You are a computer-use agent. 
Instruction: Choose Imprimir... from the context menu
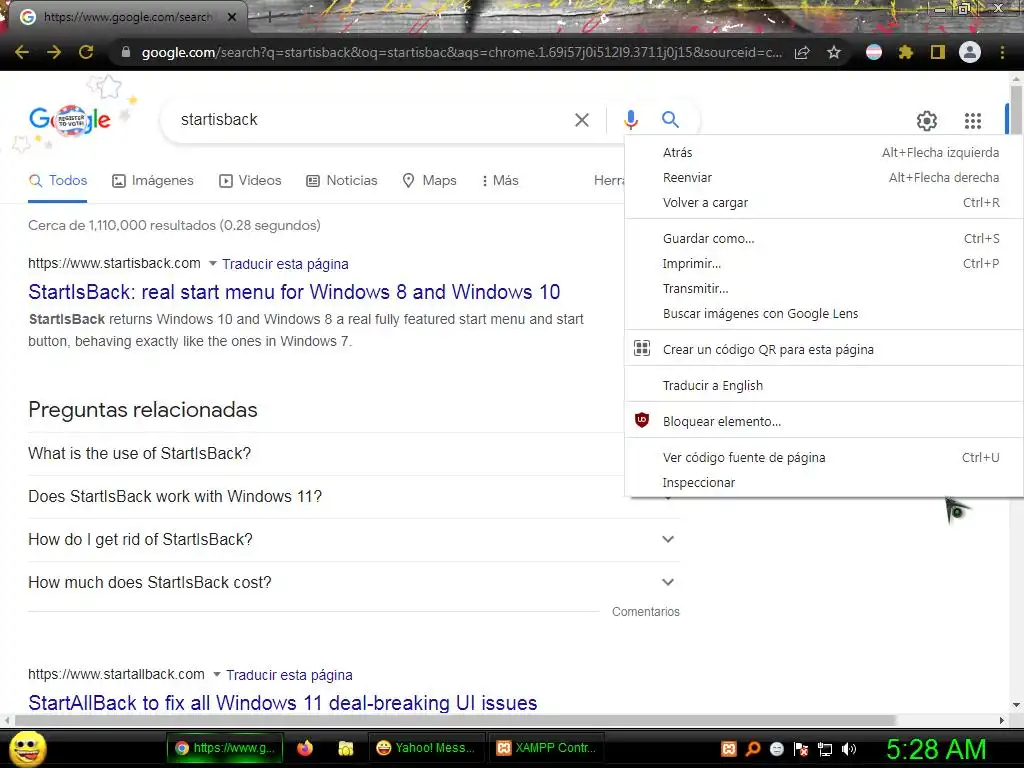click(x=824, y=263)
